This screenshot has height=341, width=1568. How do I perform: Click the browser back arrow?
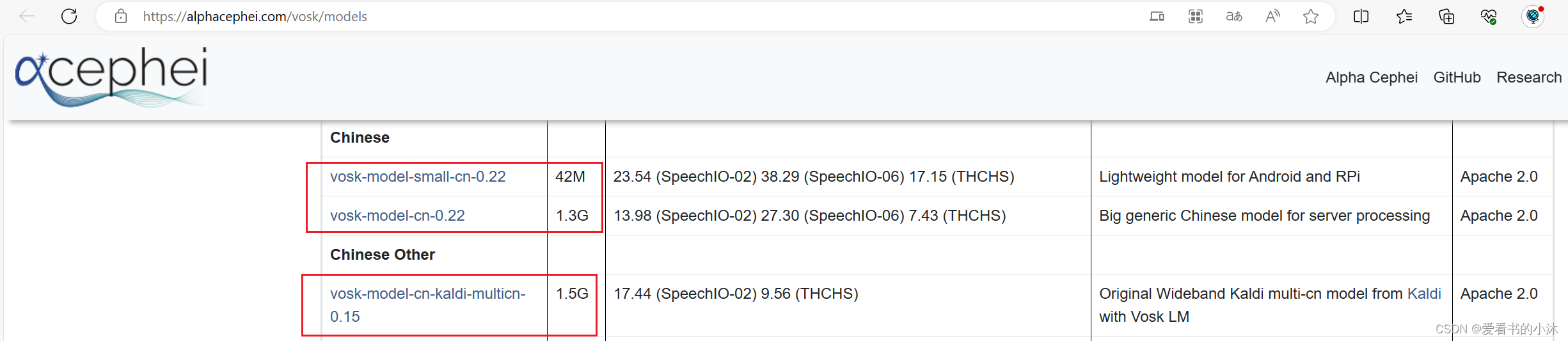coord(27,16)
